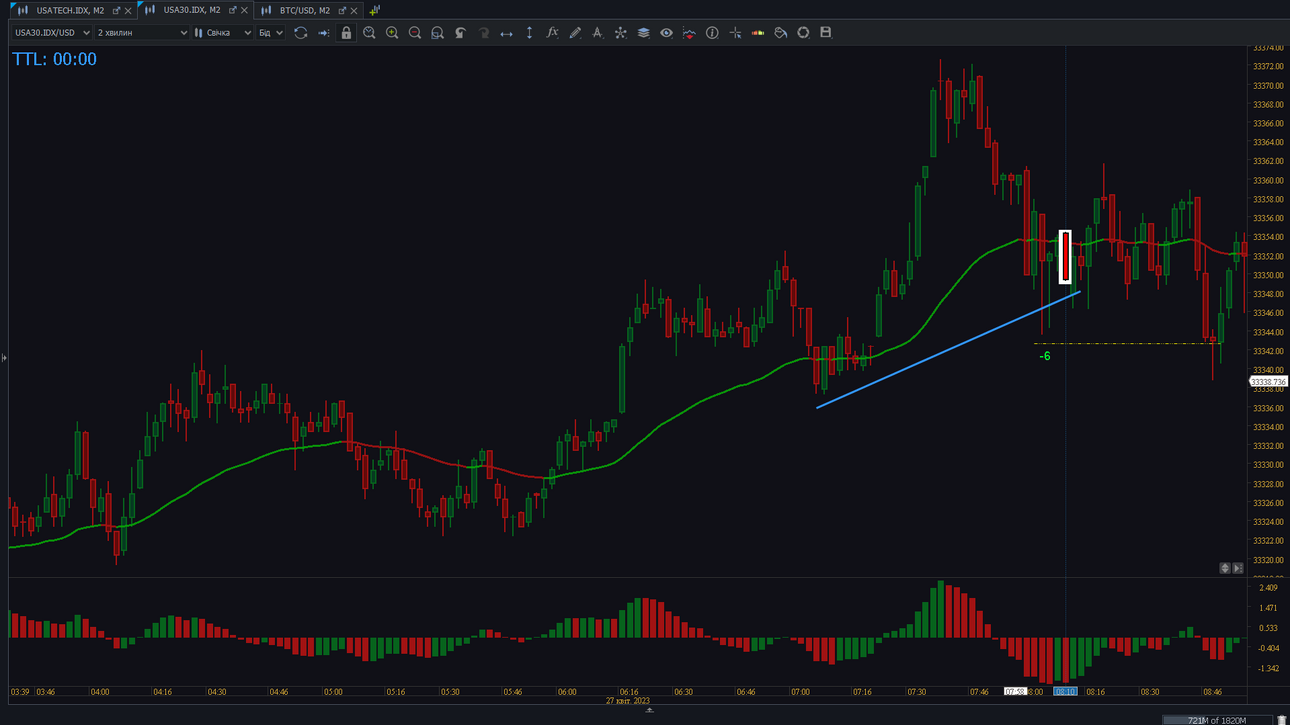Add a new chart with plus icon

(374, 10)
